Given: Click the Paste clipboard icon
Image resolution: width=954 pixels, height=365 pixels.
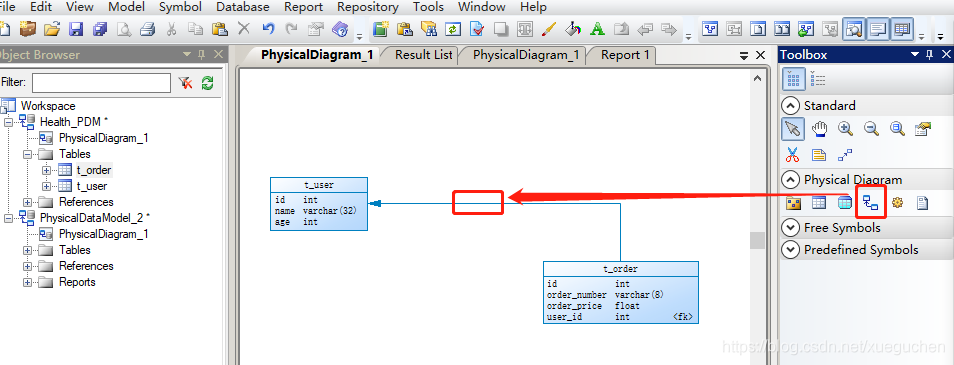Looking at the screenshot, I should click(220, 29).
